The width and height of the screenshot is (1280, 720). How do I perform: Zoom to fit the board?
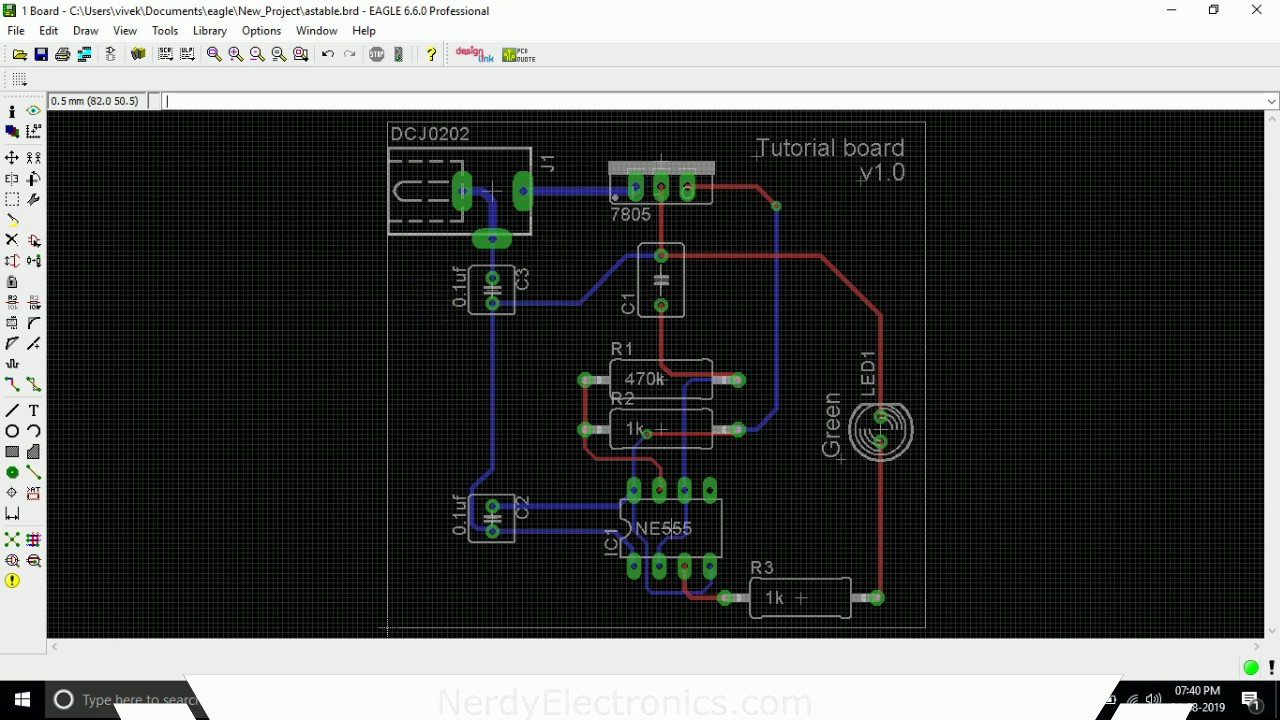[x=214, y=55]
